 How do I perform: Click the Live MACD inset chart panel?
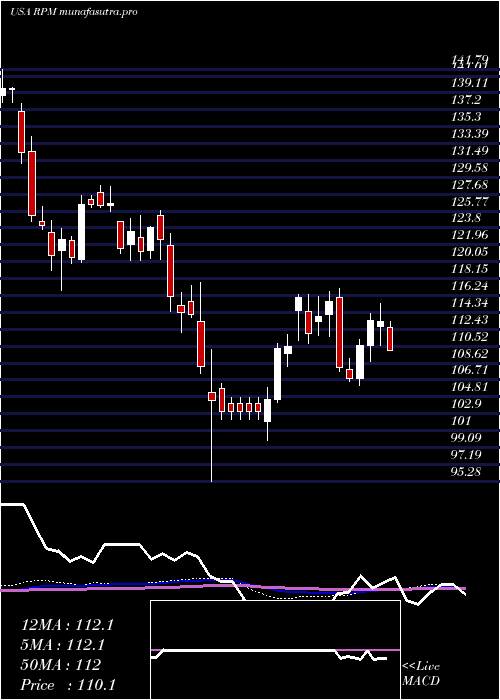pos(275,650)
